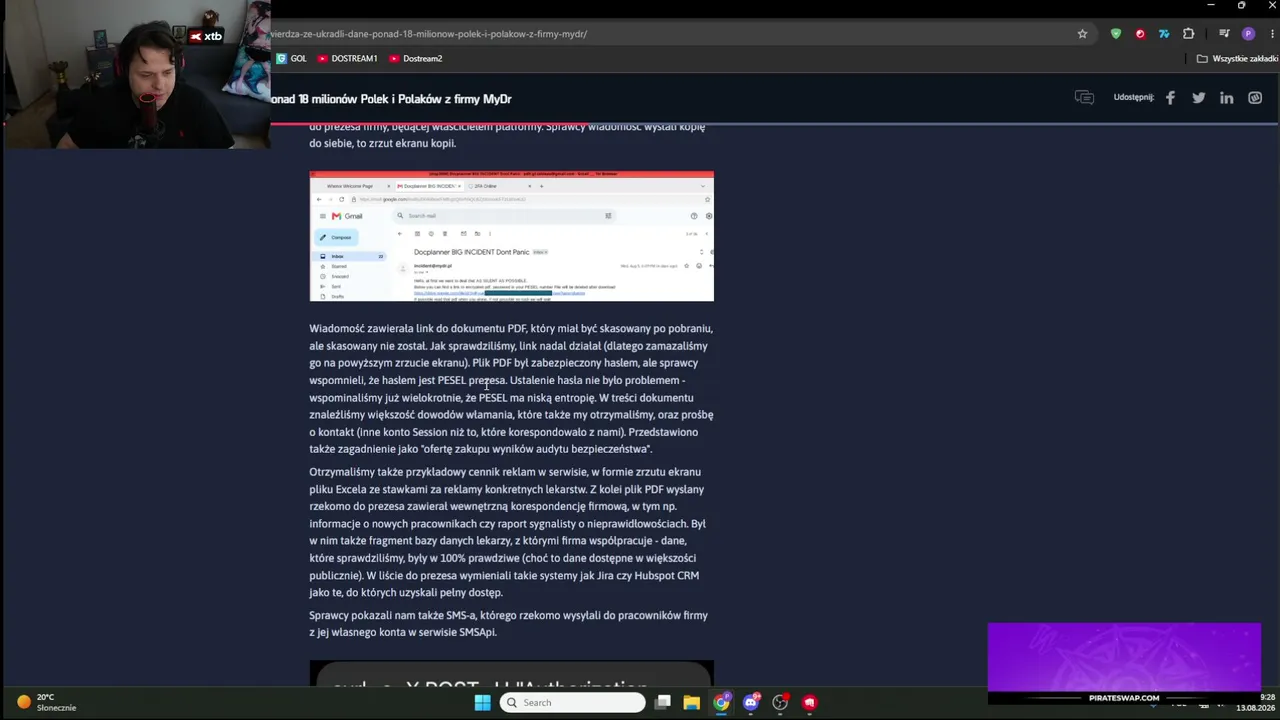The height and width of the screenshot is (720, 1280).
Task: Click the xtb sponsor logo on webcam
Action: click(x=206, y=36)
